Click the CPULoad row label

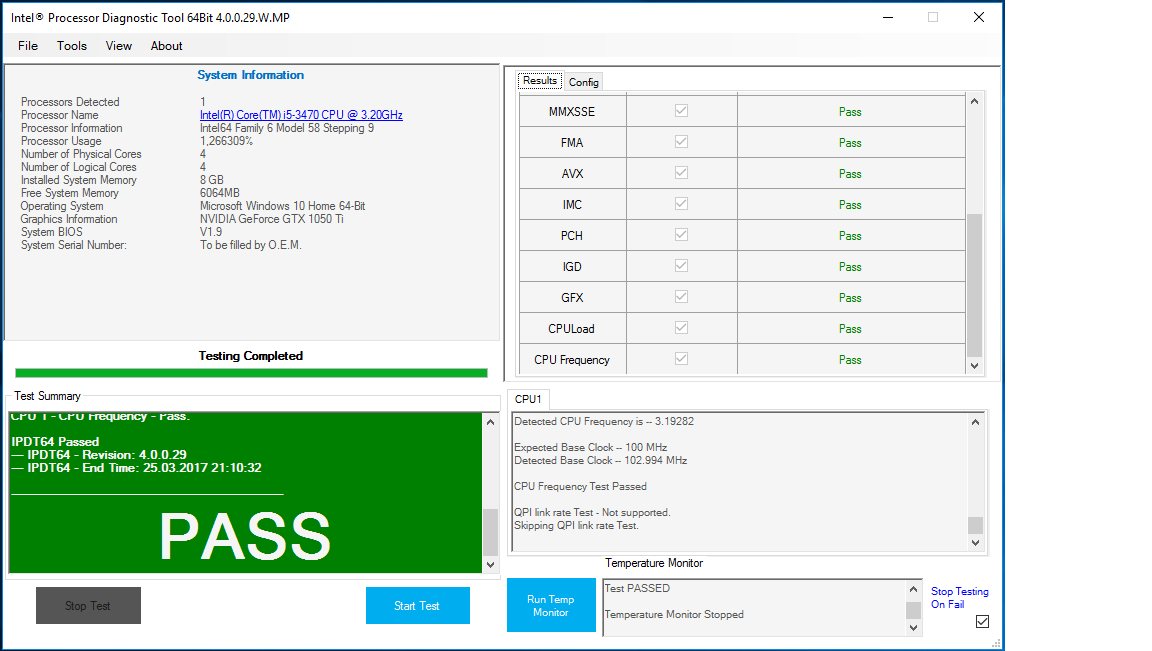pos(572,328)
